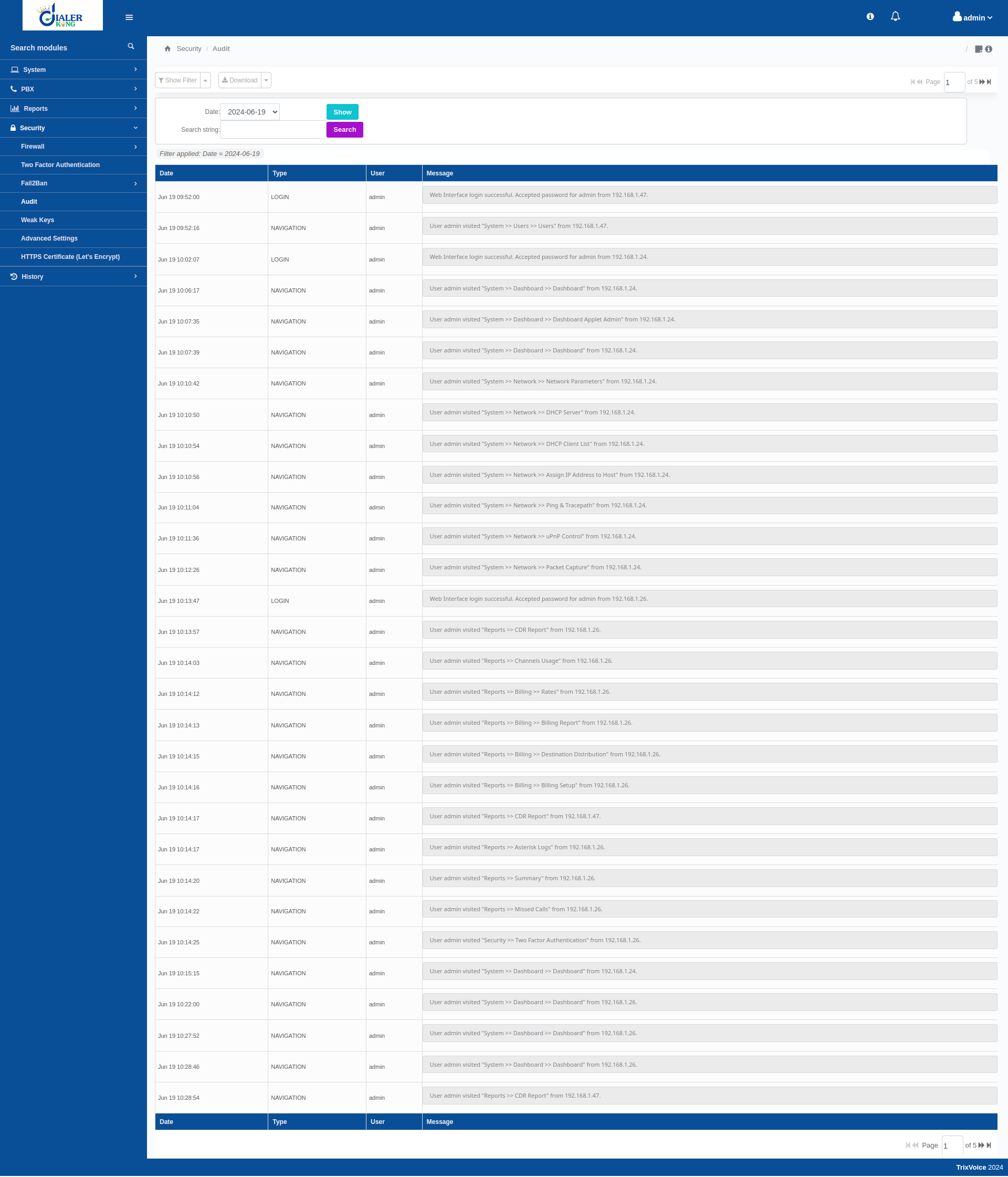
Task: Select message about Channels Usage
Action: (710, 661)
